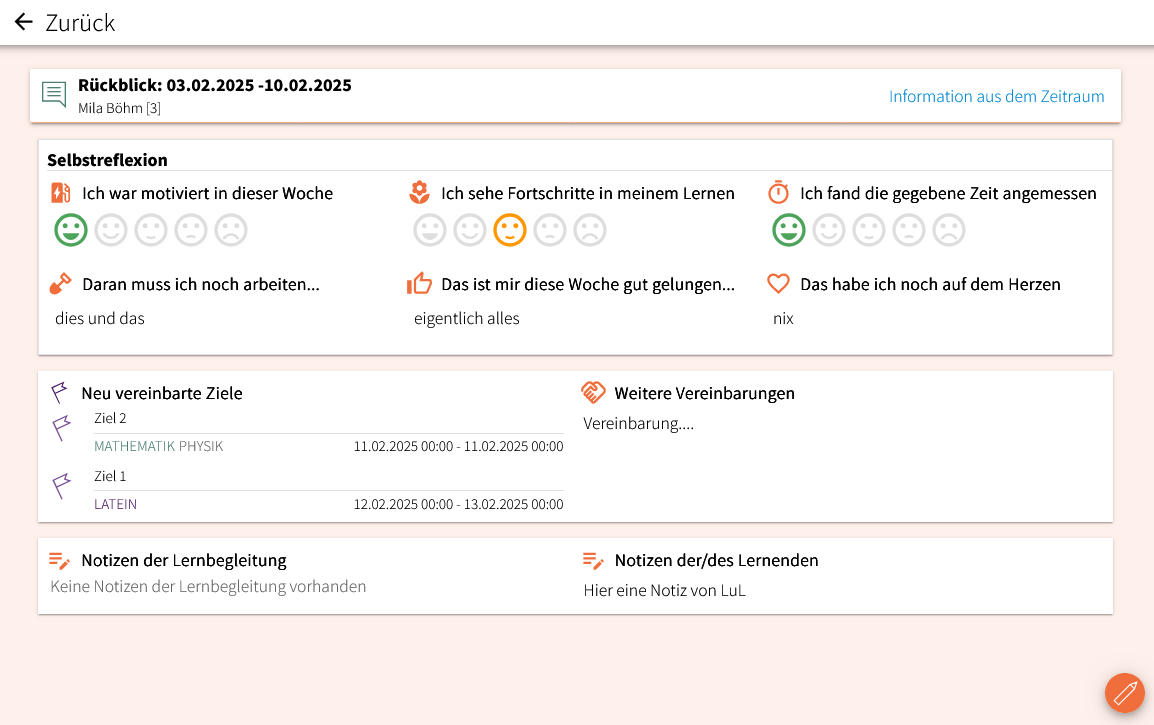Click the 'nix' answer text
This screenshot has height=725, width=1154.
click(x=783, y=319)
